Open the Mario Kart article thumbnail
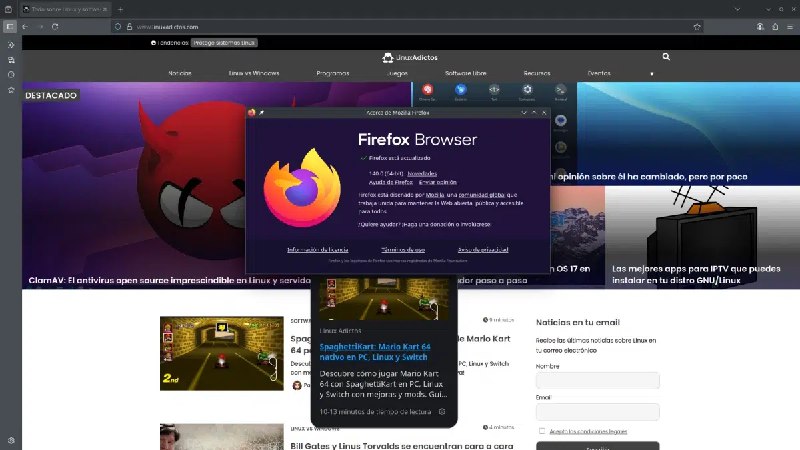The width and height of the screenshot is (800, 450). click(x=221, y=353)
